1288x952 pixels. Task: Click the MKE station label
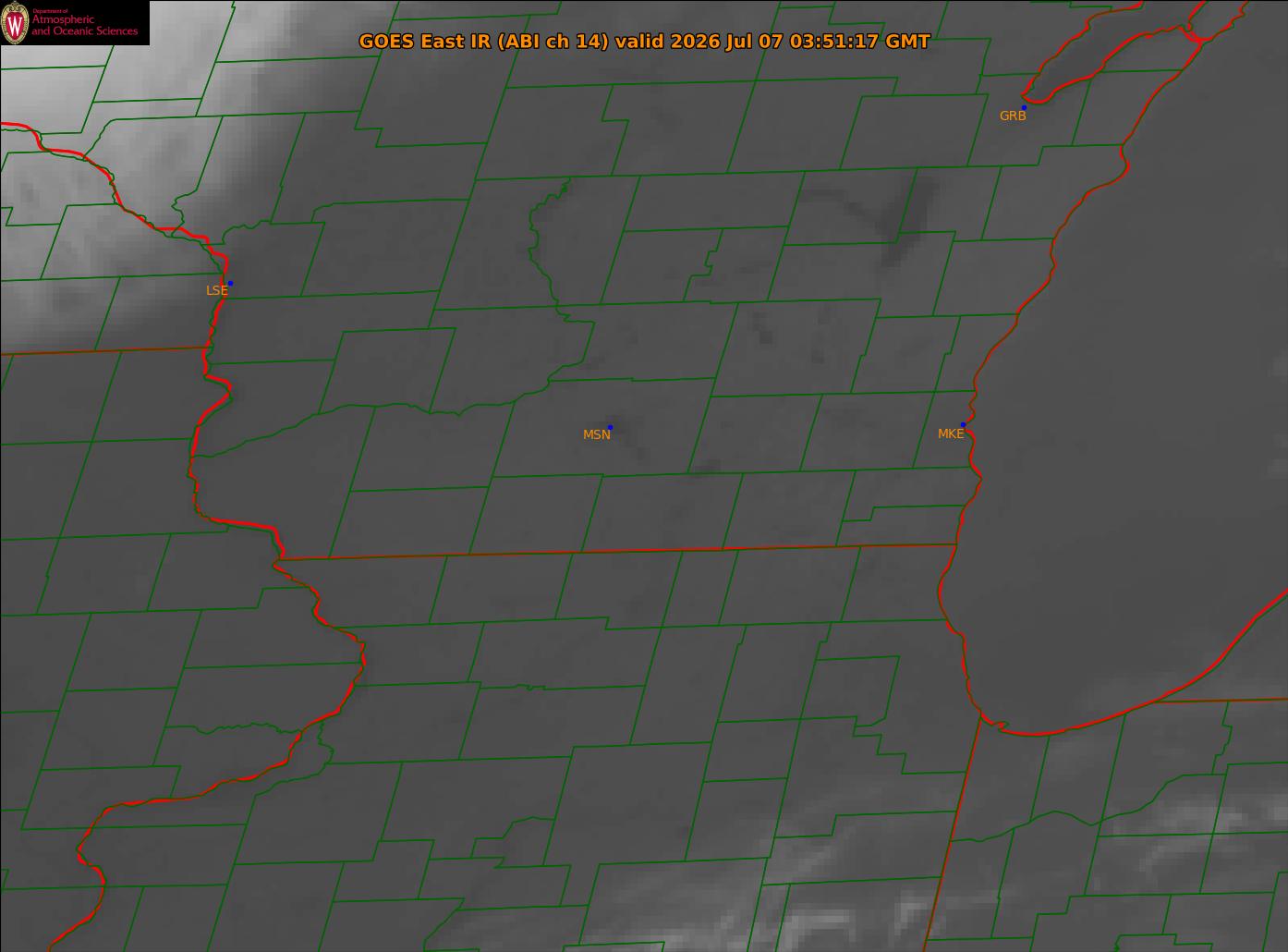coord(951,433)
